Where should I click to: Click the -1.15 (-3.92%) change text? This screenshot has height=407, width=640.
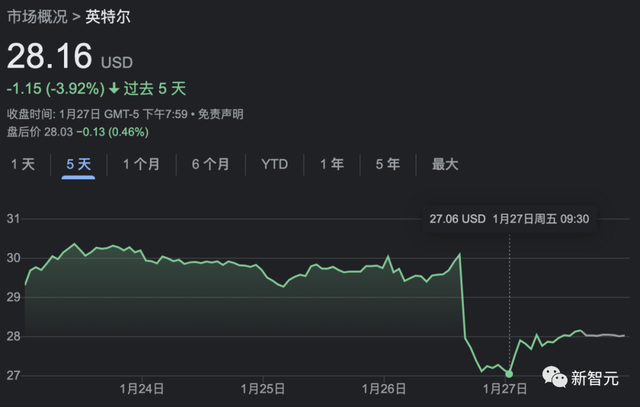click(56, 89)
